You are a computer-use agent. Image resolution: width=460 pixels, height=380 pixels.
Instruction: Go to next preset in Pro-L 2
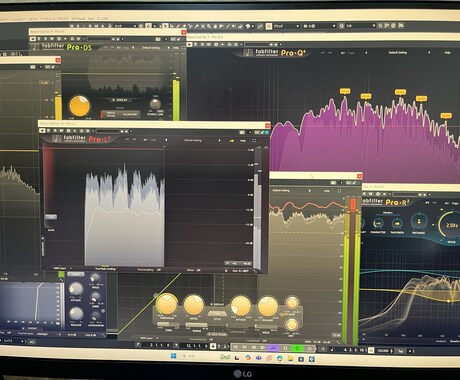tap(219, 140)
